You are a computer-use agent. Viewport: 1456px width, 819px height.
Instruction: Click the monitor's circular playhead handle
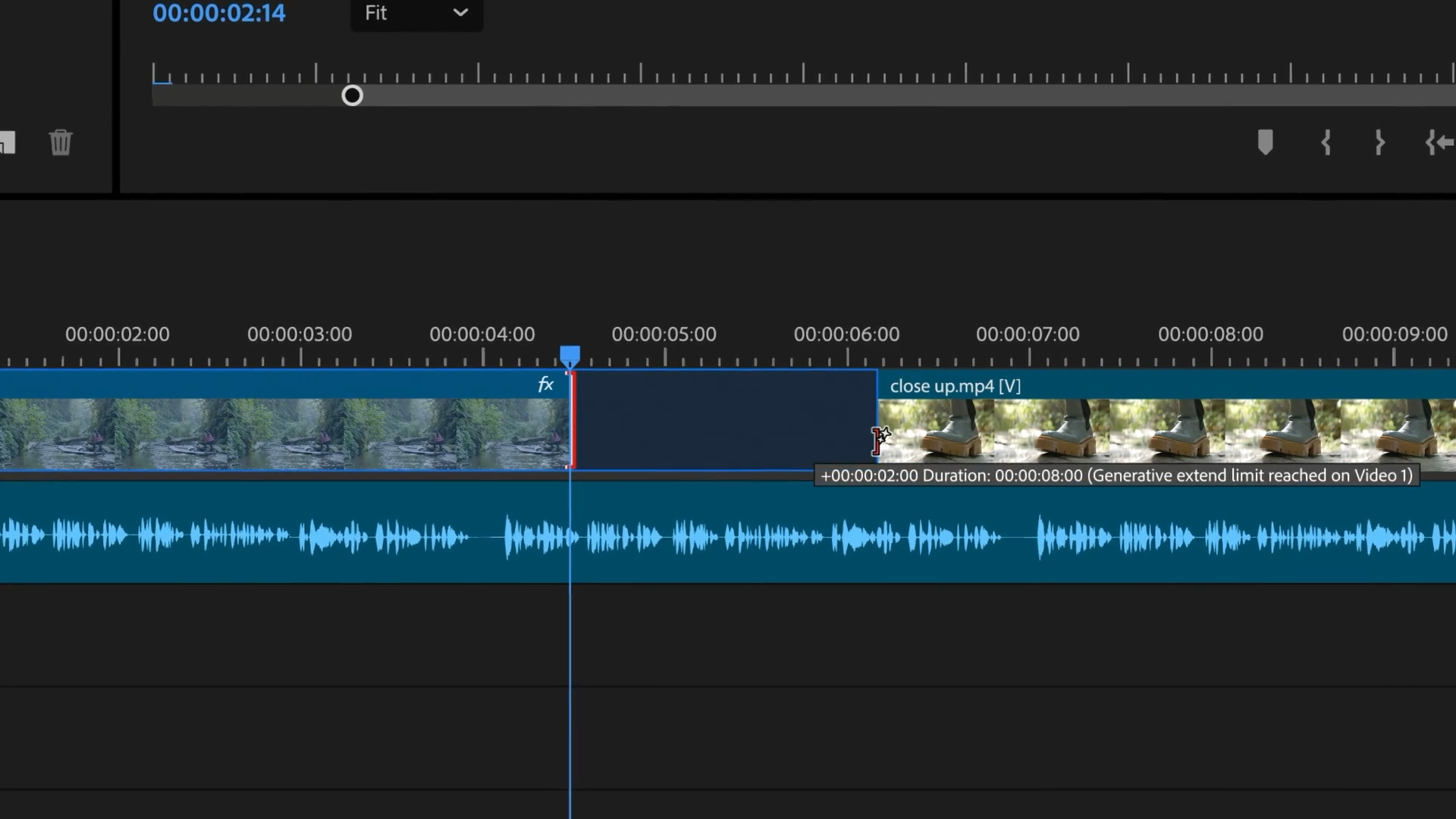[x=352, y=96]
